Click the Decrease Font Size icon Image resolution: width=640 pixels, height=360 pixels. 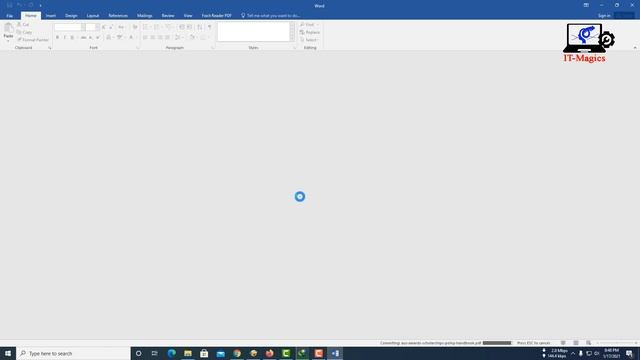(x=111, y=27)
